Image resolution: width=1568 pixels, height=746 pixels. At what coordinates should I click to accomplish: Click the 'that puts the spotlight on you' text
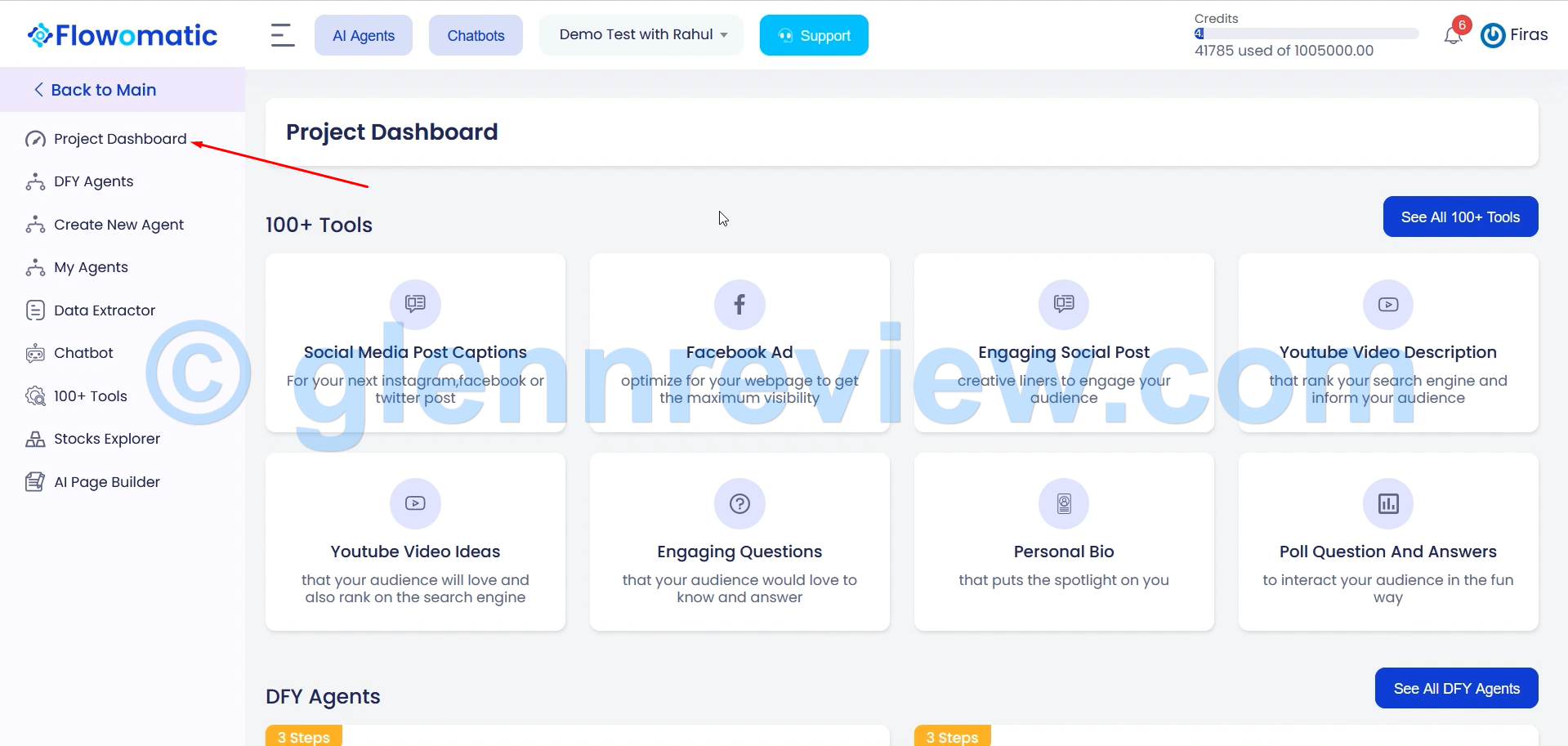1064,580
